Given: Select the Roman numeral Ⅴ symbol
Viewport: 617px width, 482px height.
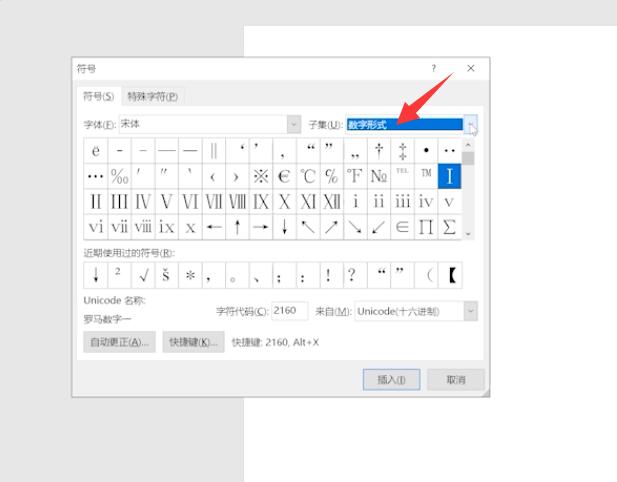Looking at the screenshot, I should (x=166, y=201).
